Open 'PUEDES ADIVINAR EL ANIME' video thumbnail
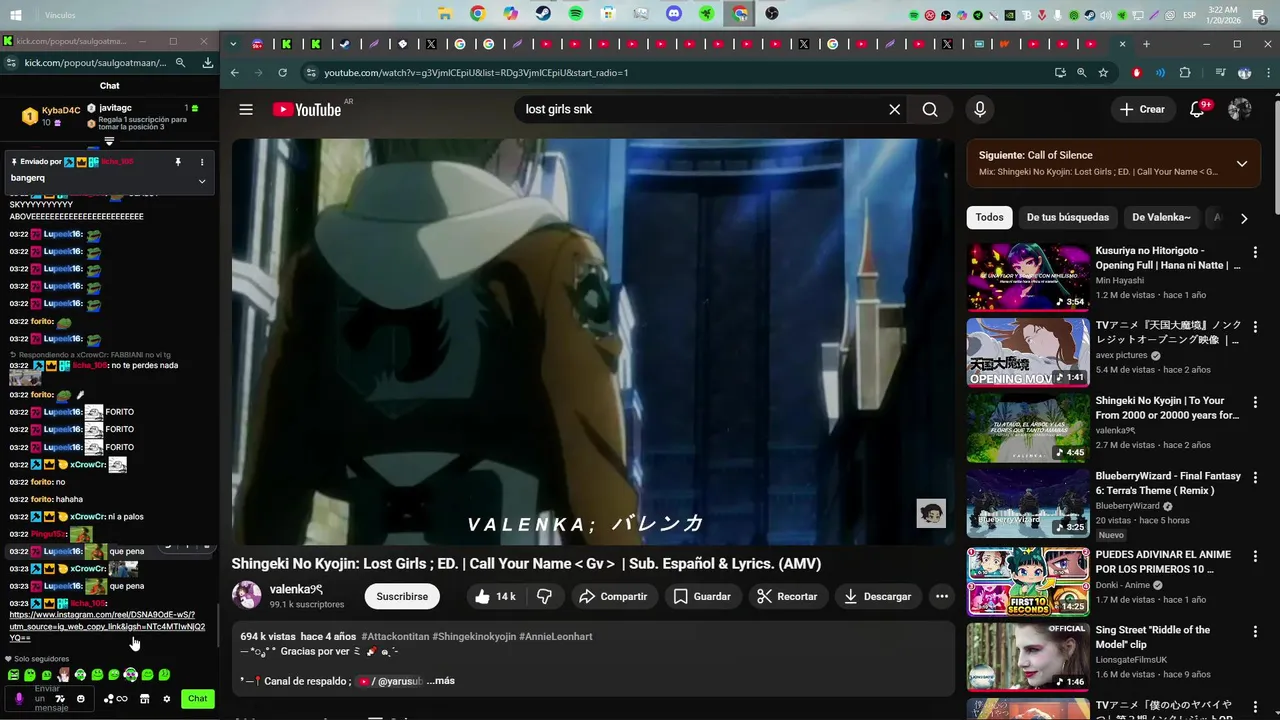The height and width of the screenshot is (720, 1280). click(x=1028, y=581)
